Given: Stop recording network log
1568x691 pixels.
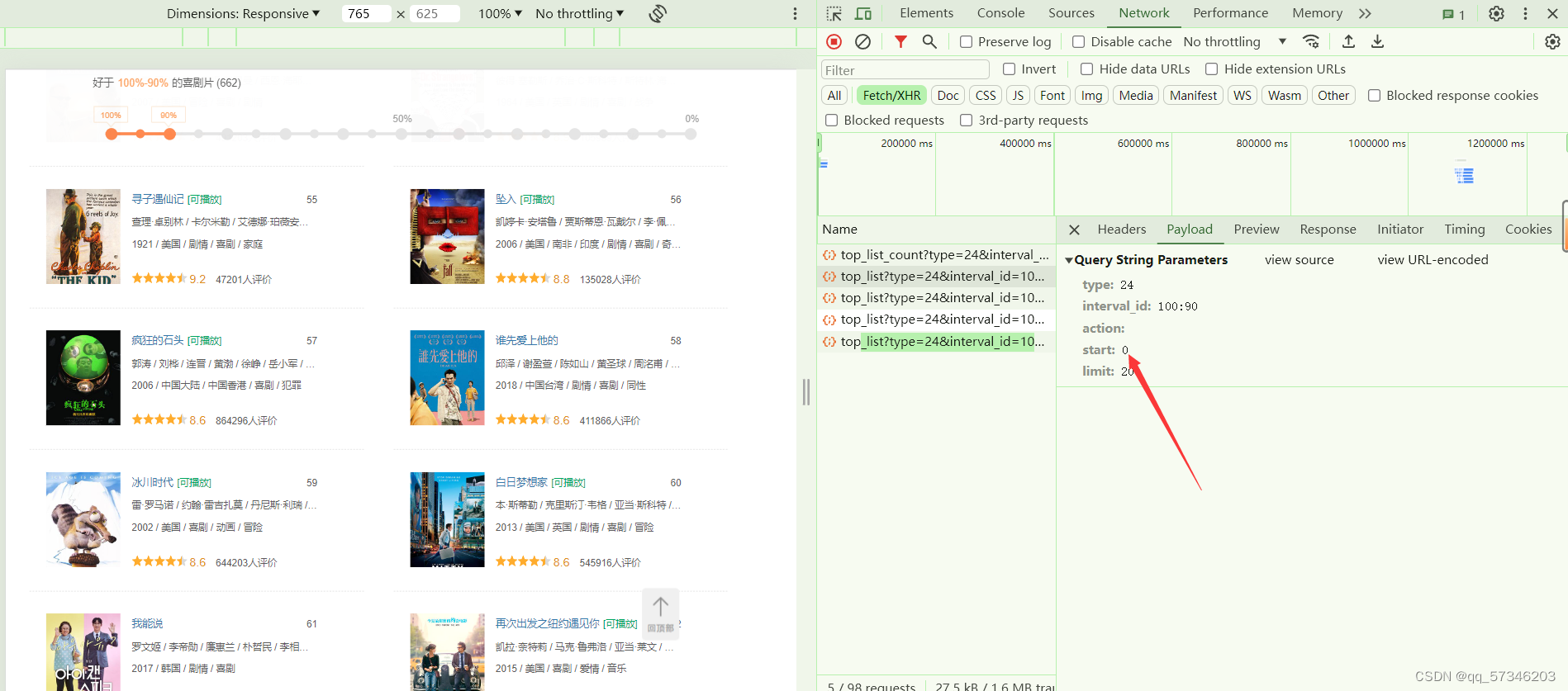Looking at the screenshot, I should pos(834,41).
